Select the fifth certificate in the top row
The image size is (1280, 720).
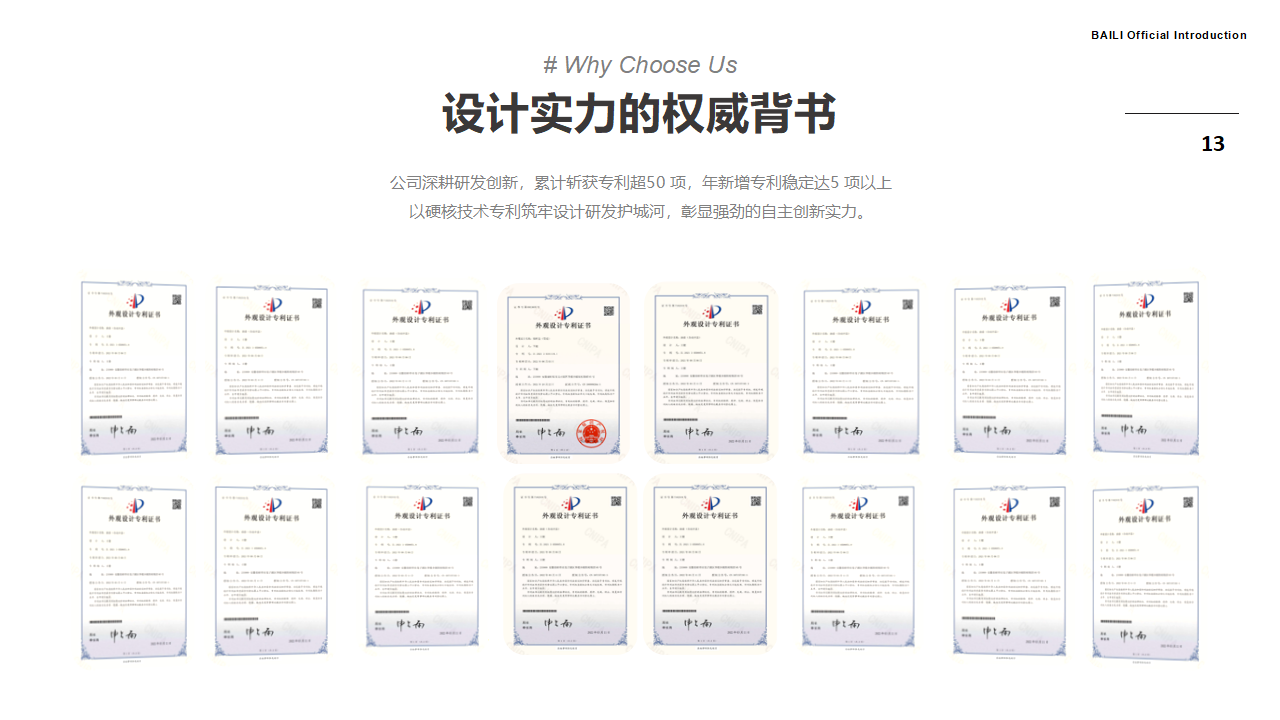pyautogui.click(x=710, y=371)
